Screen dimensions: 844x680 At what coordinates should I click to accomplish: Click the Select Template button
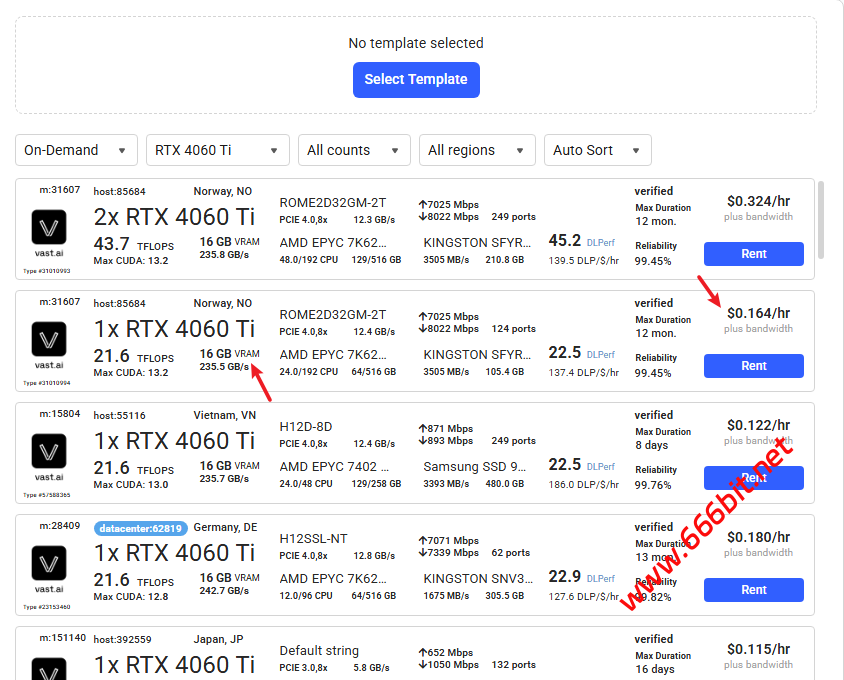(416, 80)
